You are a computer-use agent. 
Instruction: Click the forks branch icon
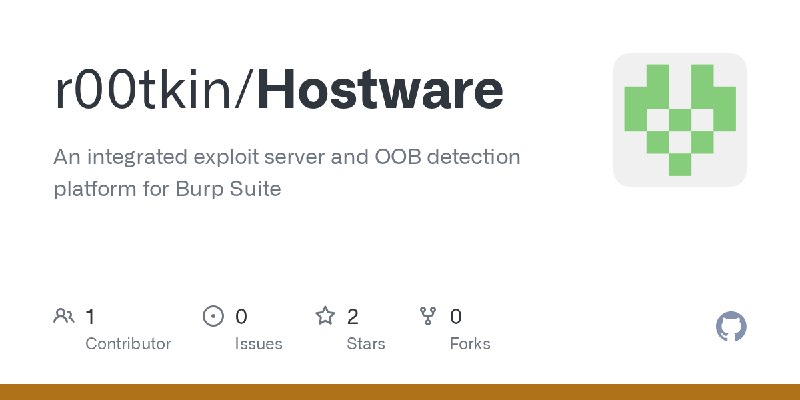pos(428,316)
